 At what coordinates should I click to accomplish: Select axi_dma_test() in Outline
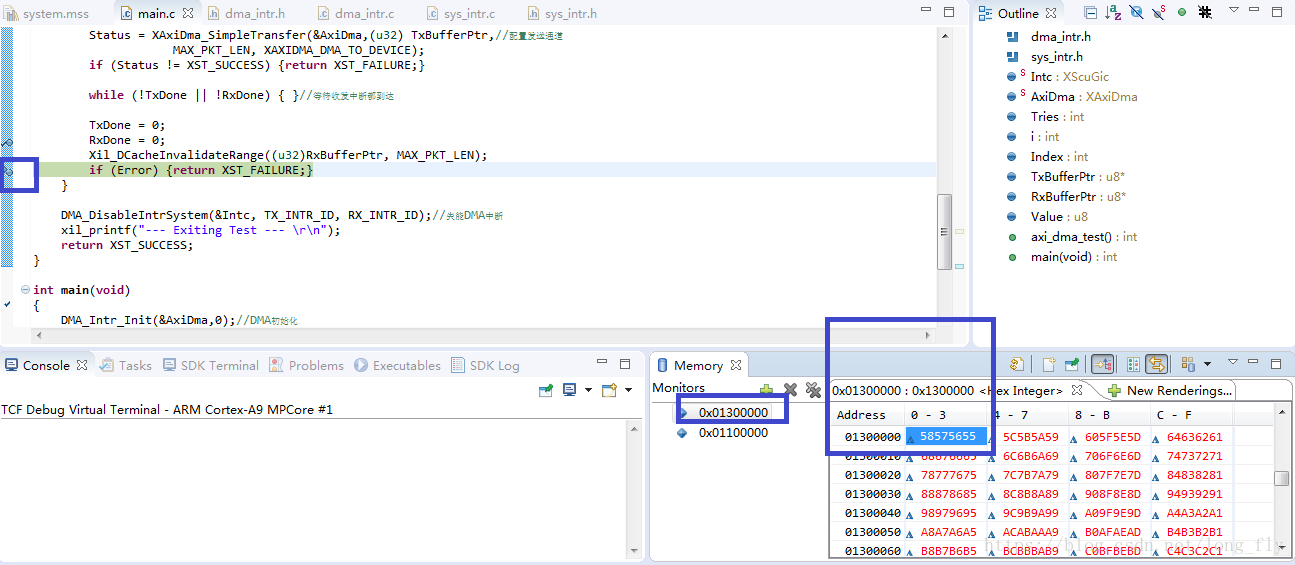pos(1084,237)
